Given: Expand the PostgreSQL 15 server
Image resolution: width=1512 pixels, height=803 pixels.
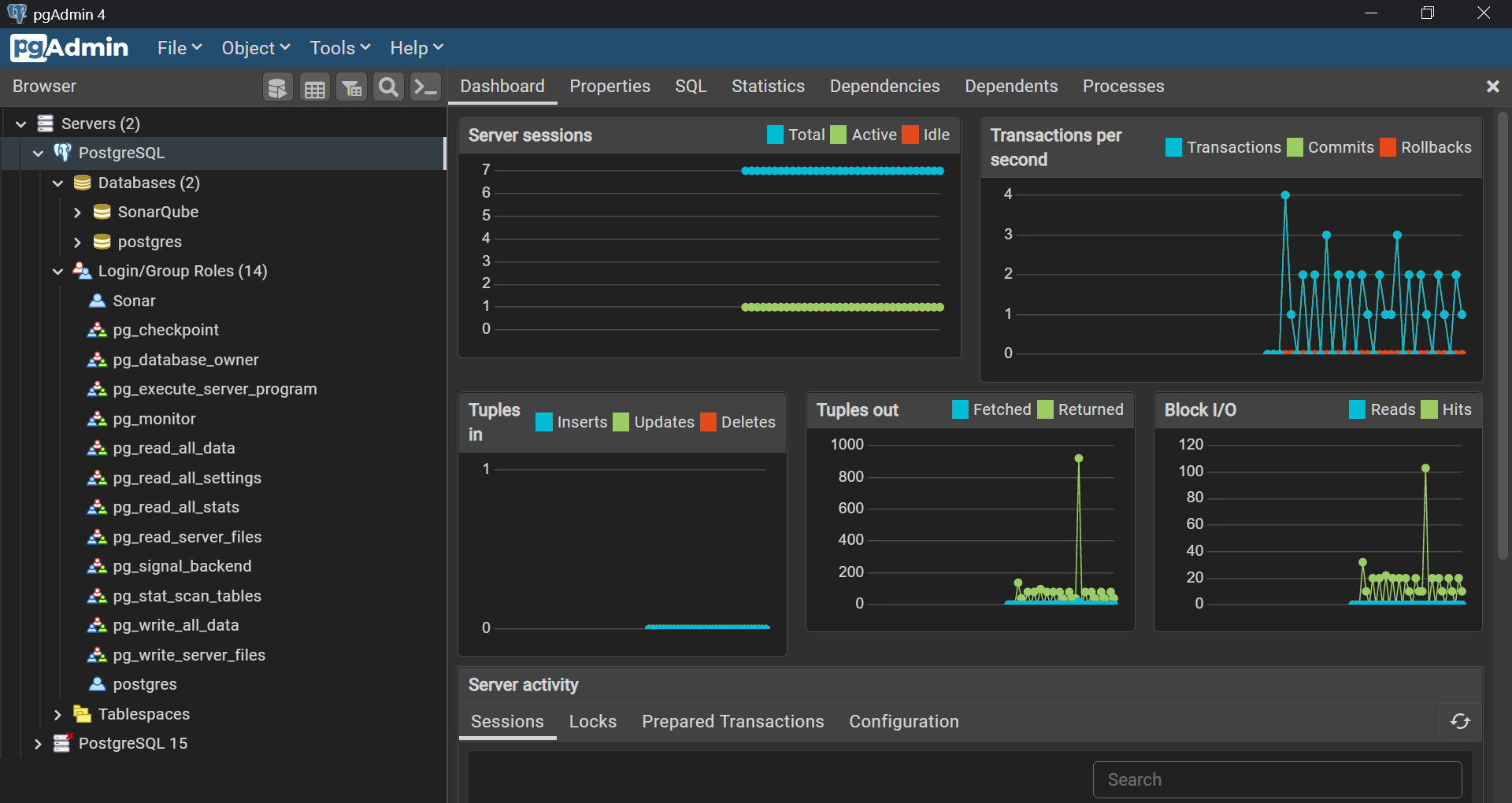Looking at the screenshot, I should point(38,744).
